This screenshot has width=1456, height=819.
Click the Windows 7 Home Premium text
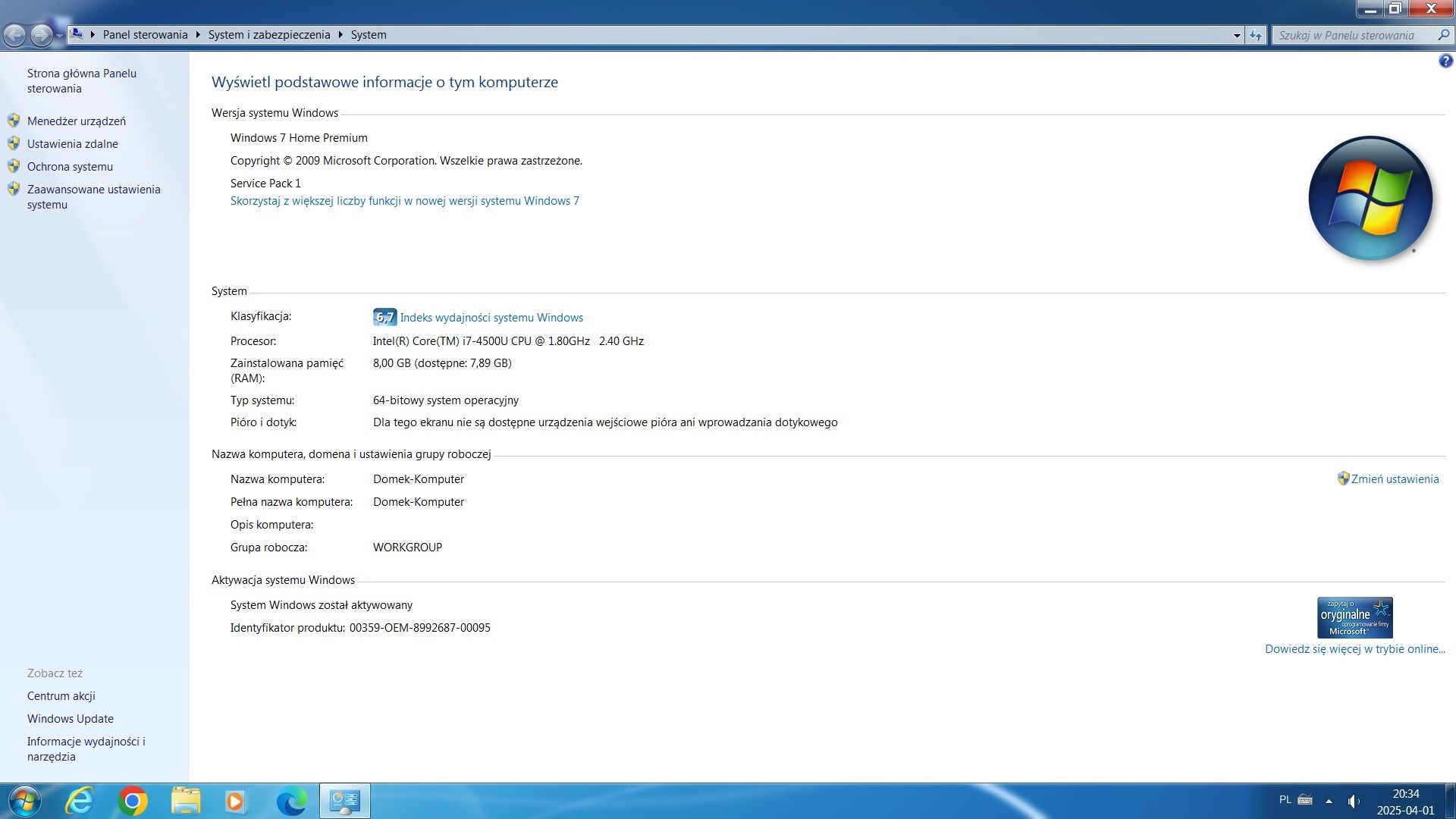299,138
